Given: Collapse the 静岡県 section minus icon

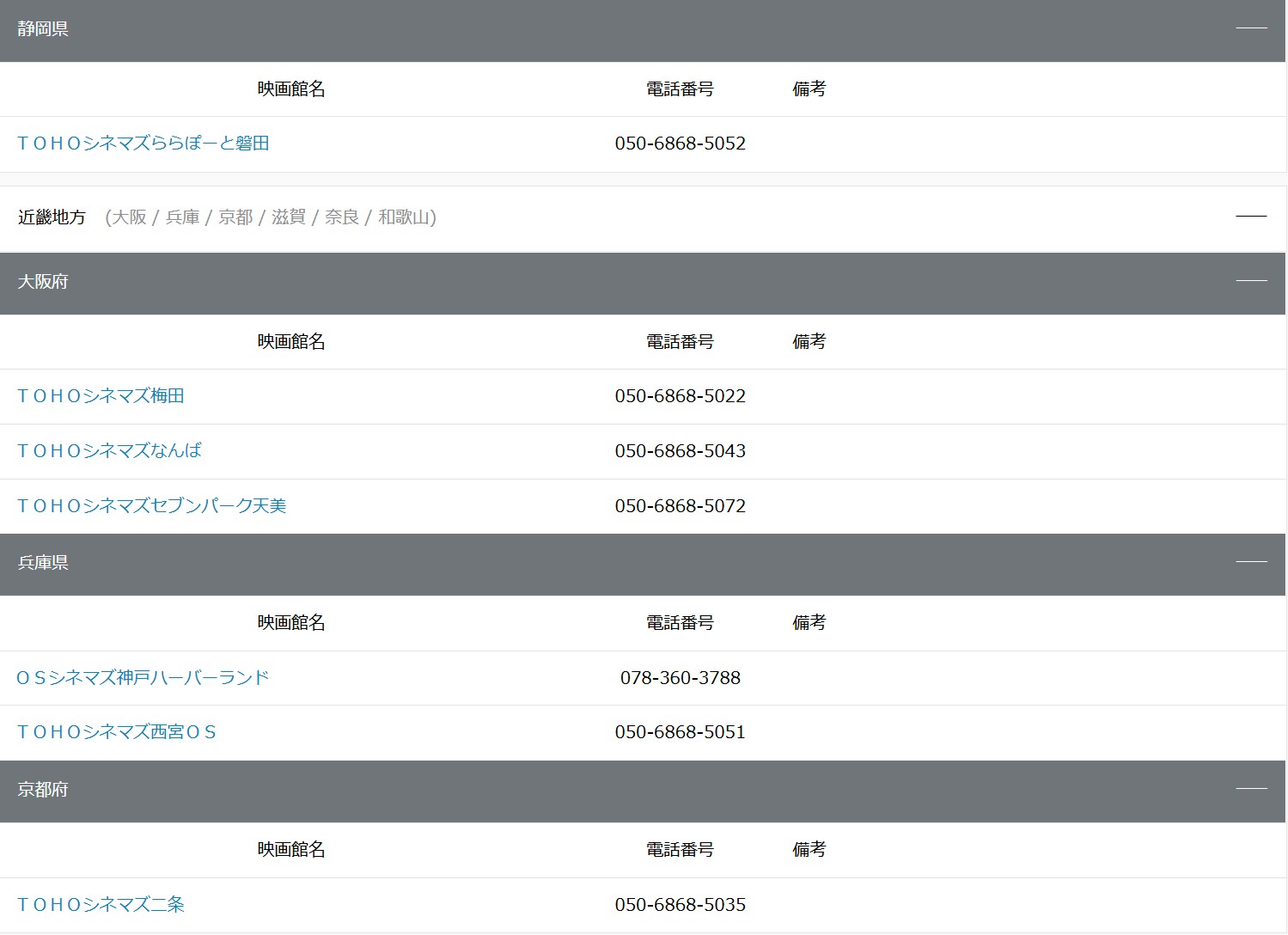Looking at the screenshot, I should click(1251, 28).
